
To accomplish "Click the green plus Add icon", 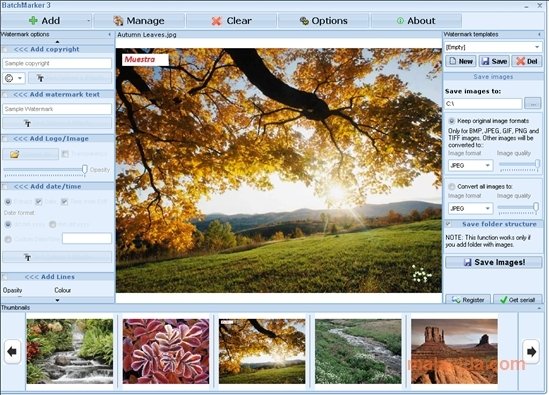I will click(x=33, y=21).
